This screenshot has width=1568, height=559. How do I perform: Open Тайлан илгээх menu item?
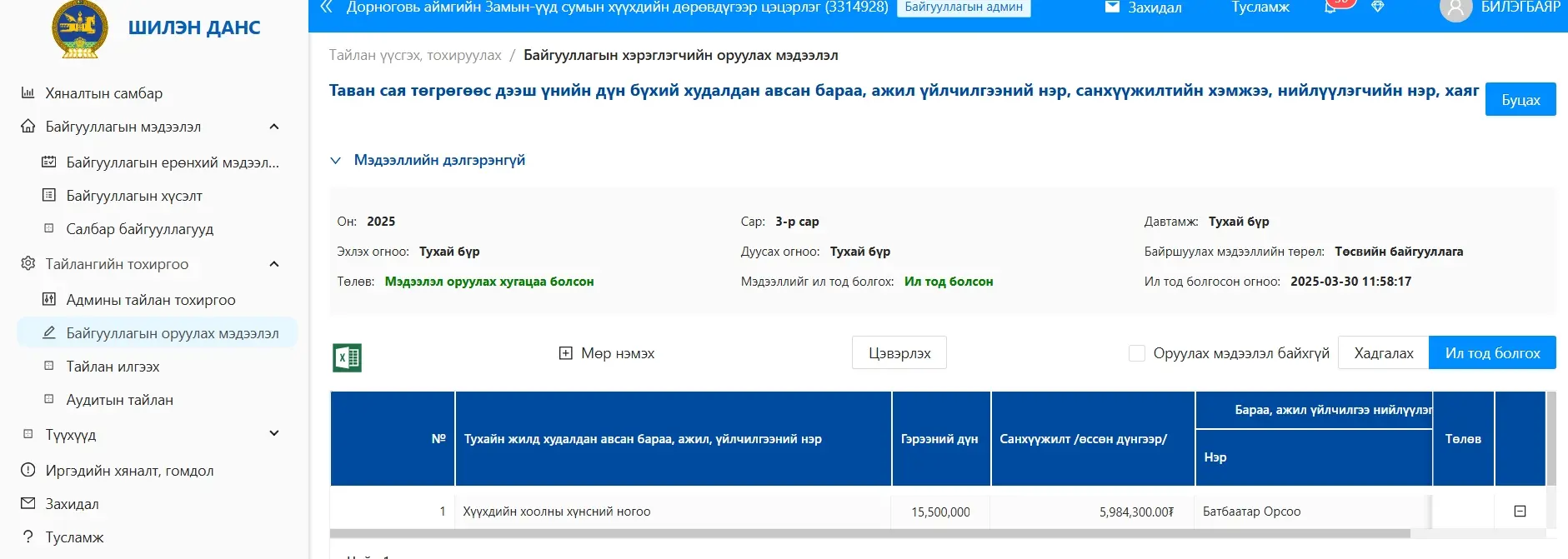[x=113, y=367]
